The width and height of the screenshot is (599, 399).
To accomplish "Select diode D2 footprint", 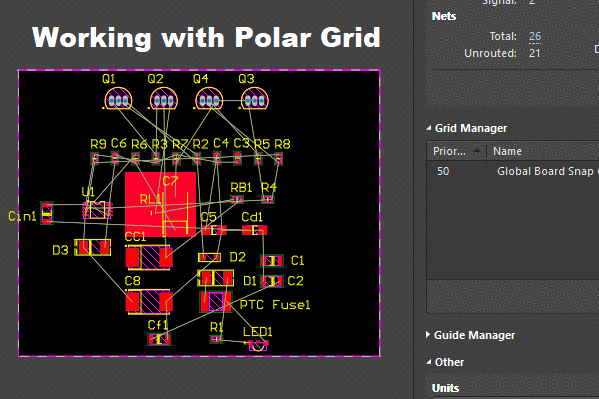I will click(209, 258).
